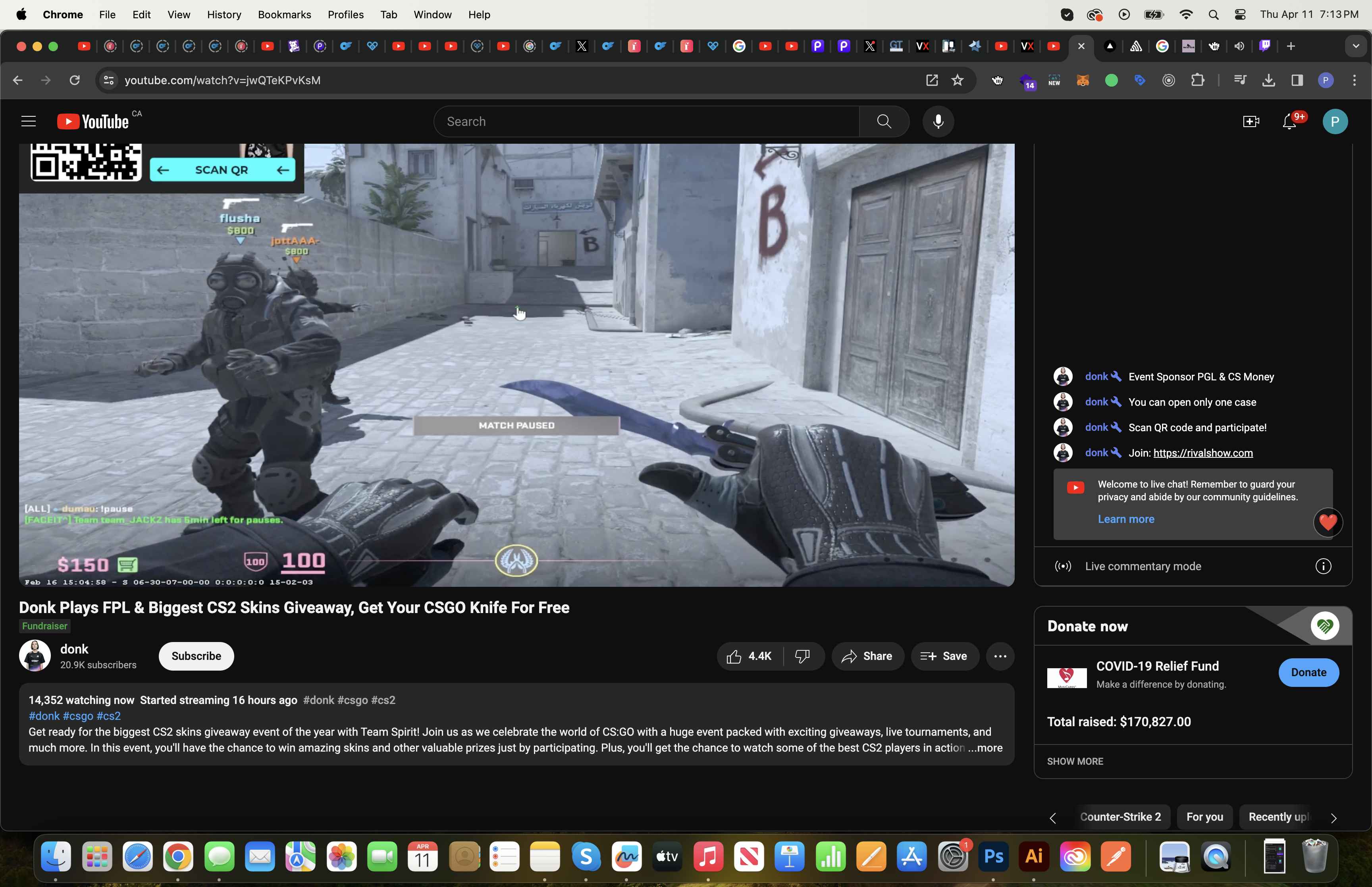Go to the YouTube home logo
The image size is (1372, 887).
pos(93,121)
